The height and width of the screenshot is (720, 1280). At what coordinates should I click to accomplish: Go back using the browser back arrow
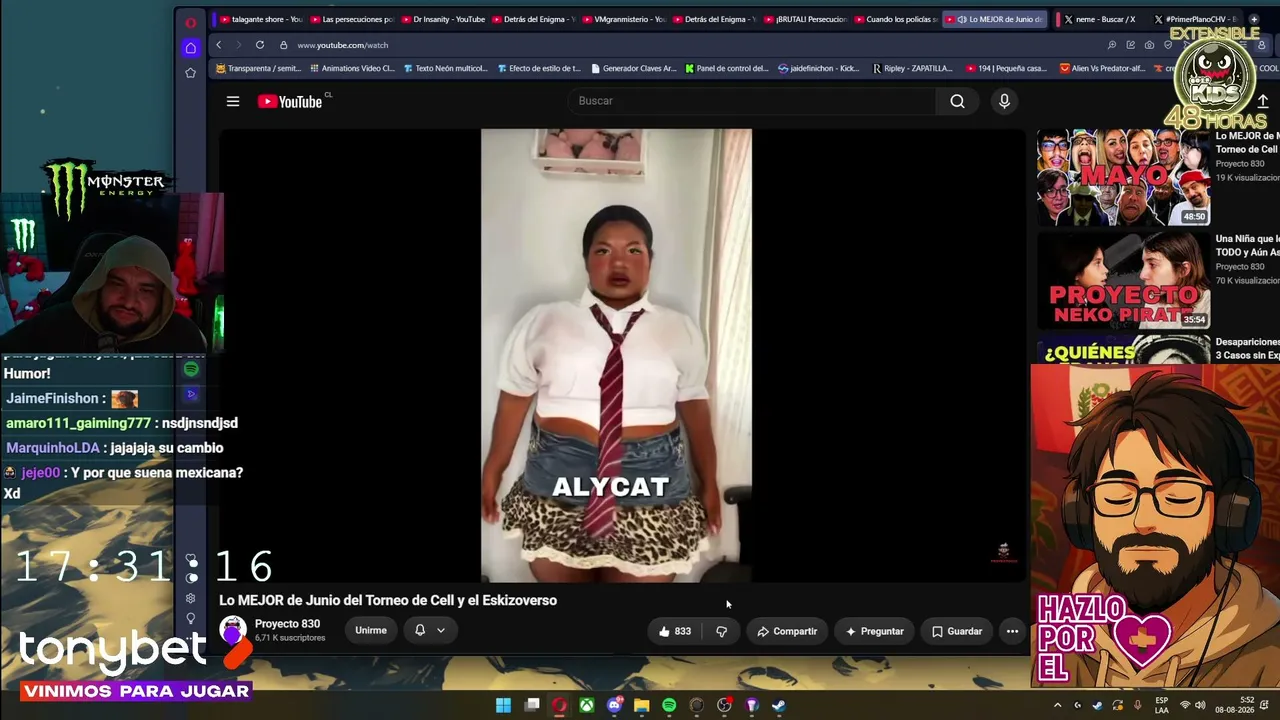(219, 45)
